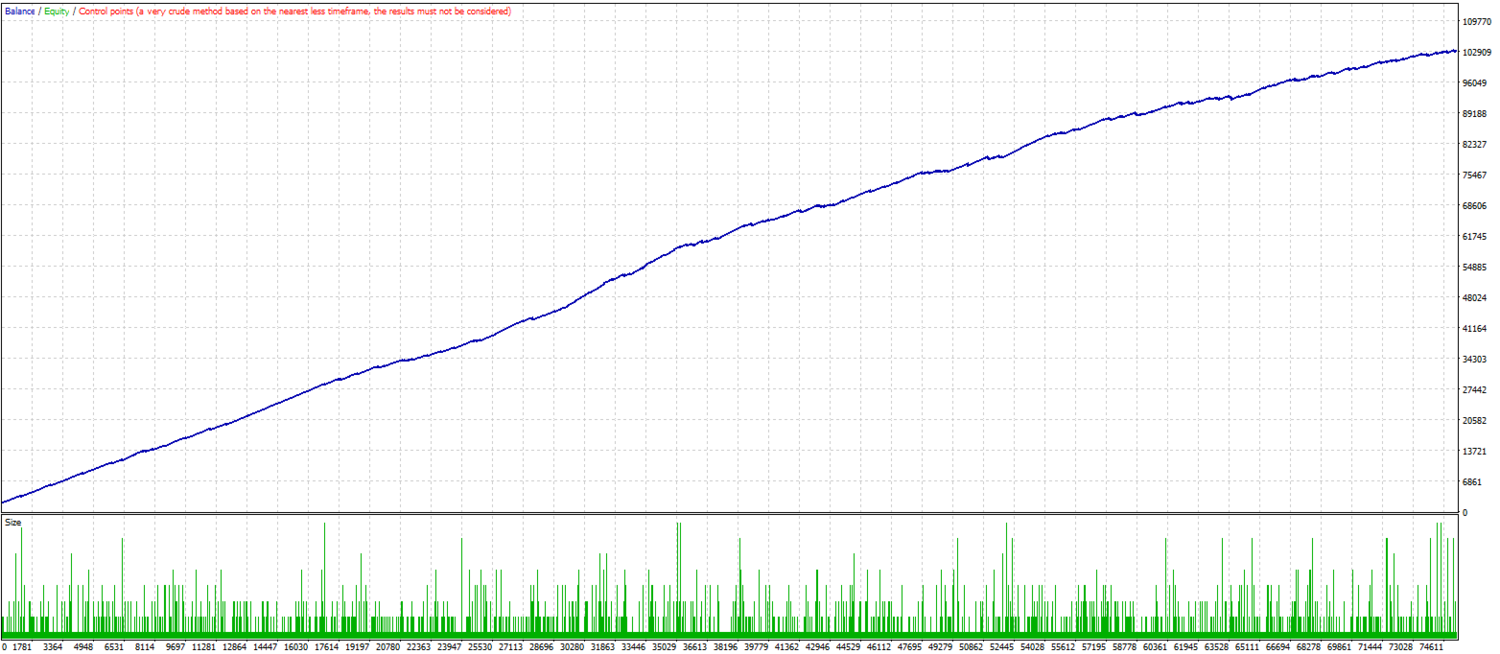This screenshot has width=1500, height=654.
Task: Pick trade number 31863 on the bottom axis
Action: pyautogui.click(x=603, y=647)
